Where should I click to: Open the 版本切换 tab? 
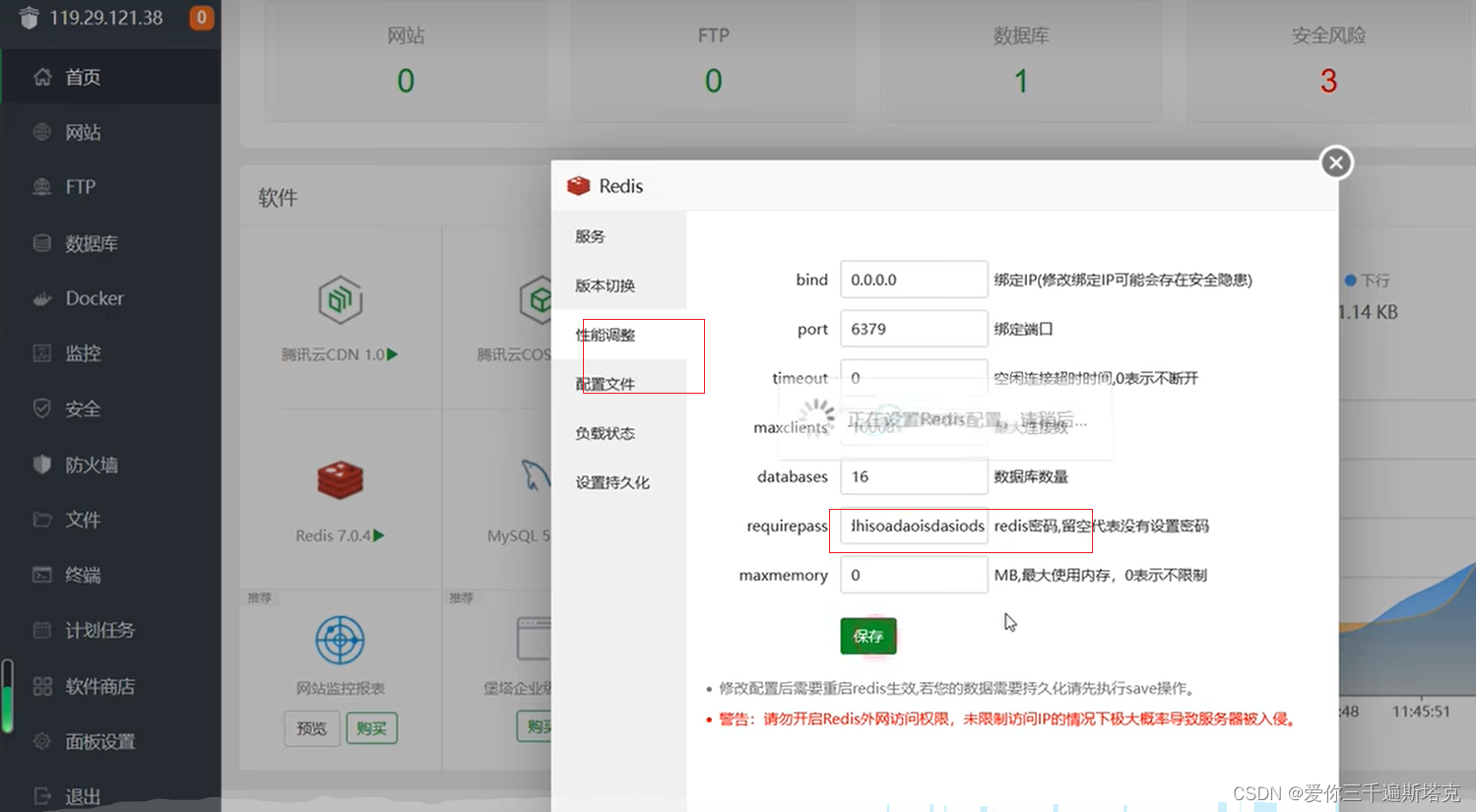pyautogui.click(x=618, y=285)
